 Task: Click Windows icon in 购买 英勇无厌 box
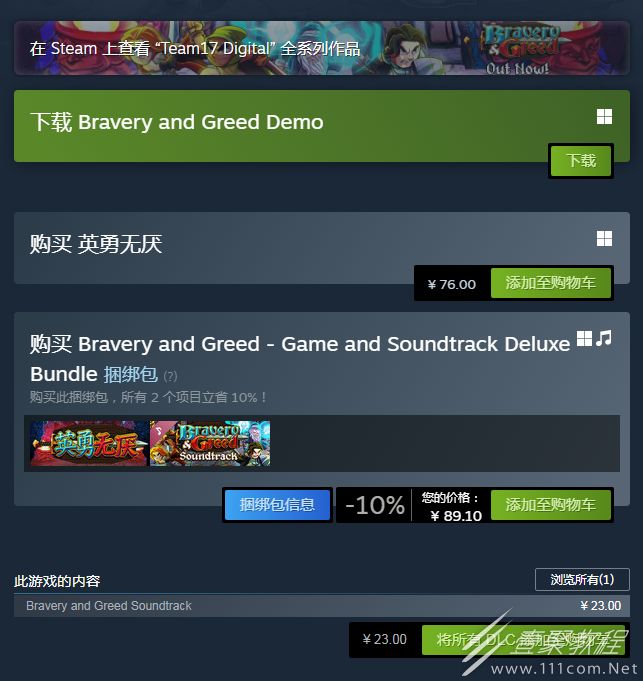pyautogui.click(x=604, y=238)
